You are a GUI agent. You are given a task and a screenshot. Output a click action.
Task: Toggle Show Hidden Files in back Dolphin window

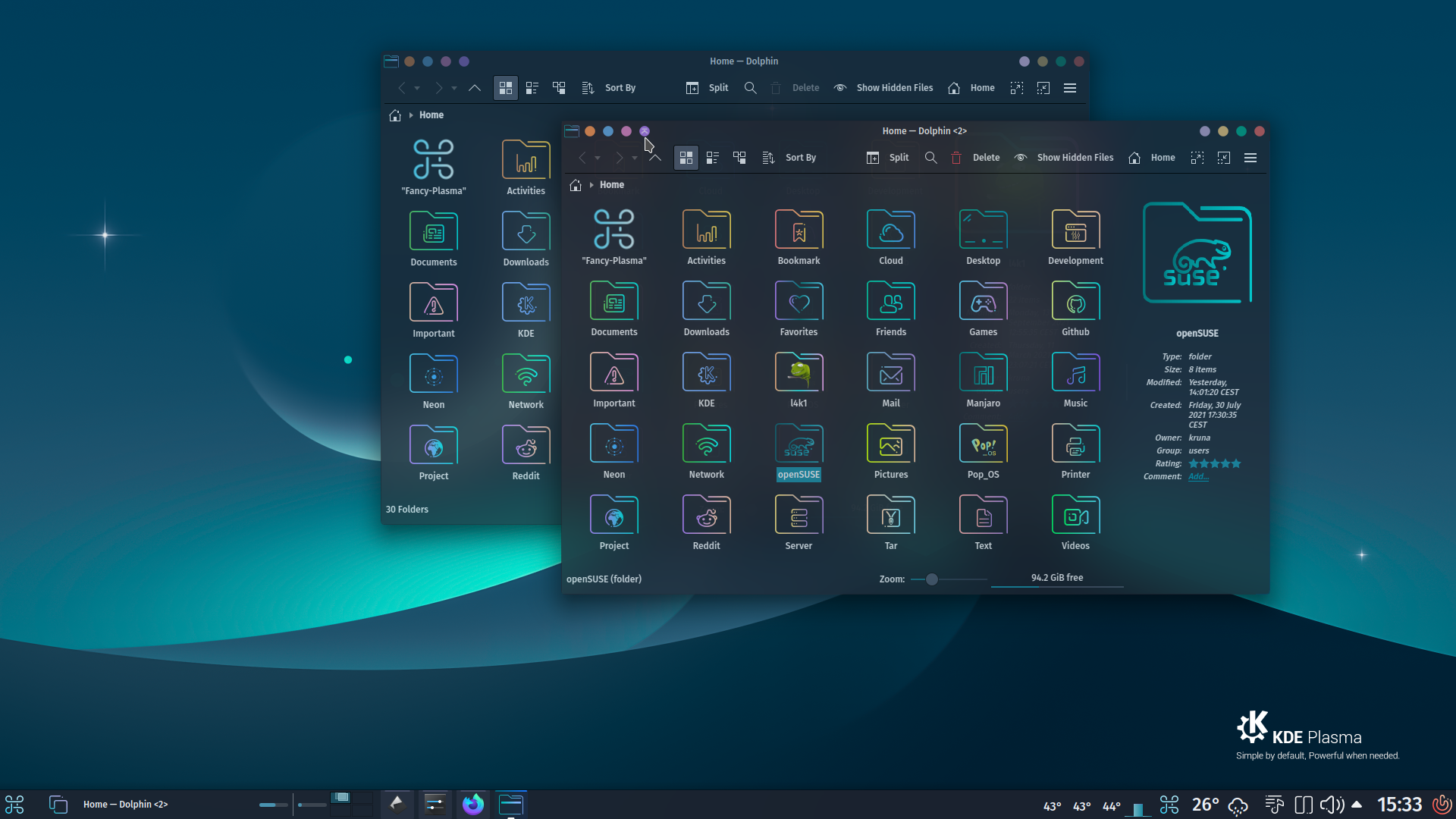pos(883,88)
